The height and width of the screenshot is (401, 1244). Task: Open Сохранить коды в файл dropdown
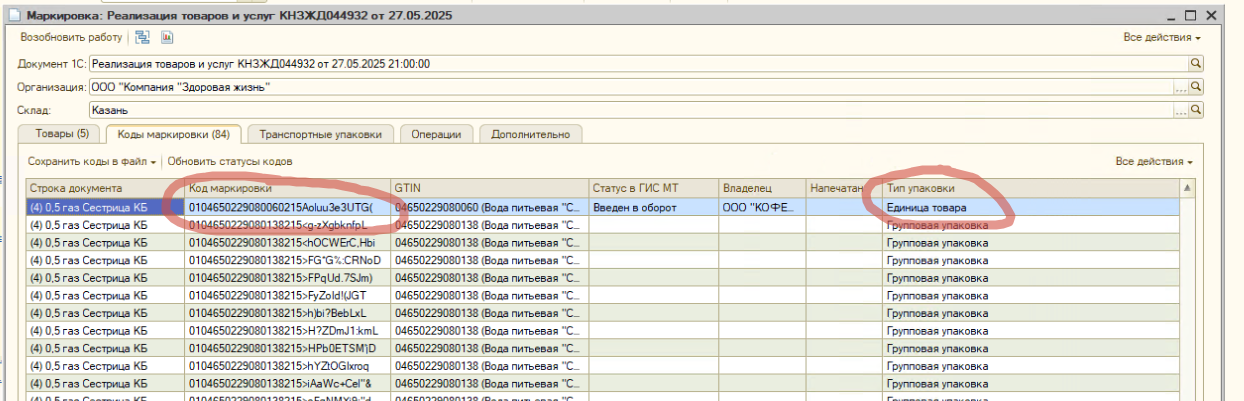click(92, 161)
